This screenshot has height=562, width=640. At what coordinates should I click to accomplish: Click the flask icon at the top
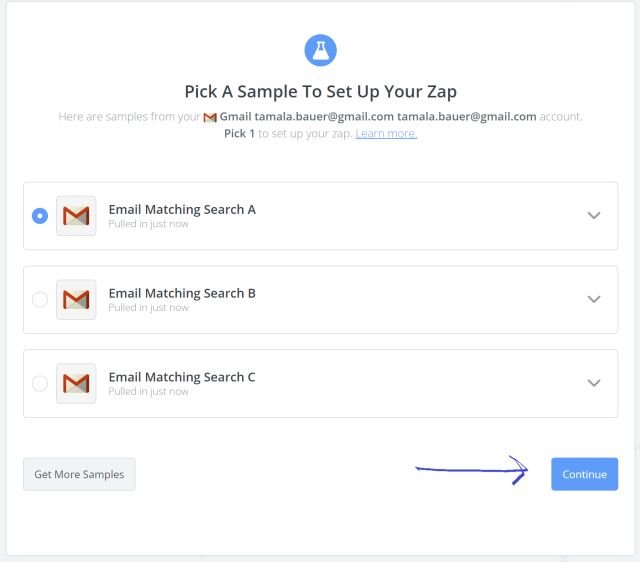point(320,50)
